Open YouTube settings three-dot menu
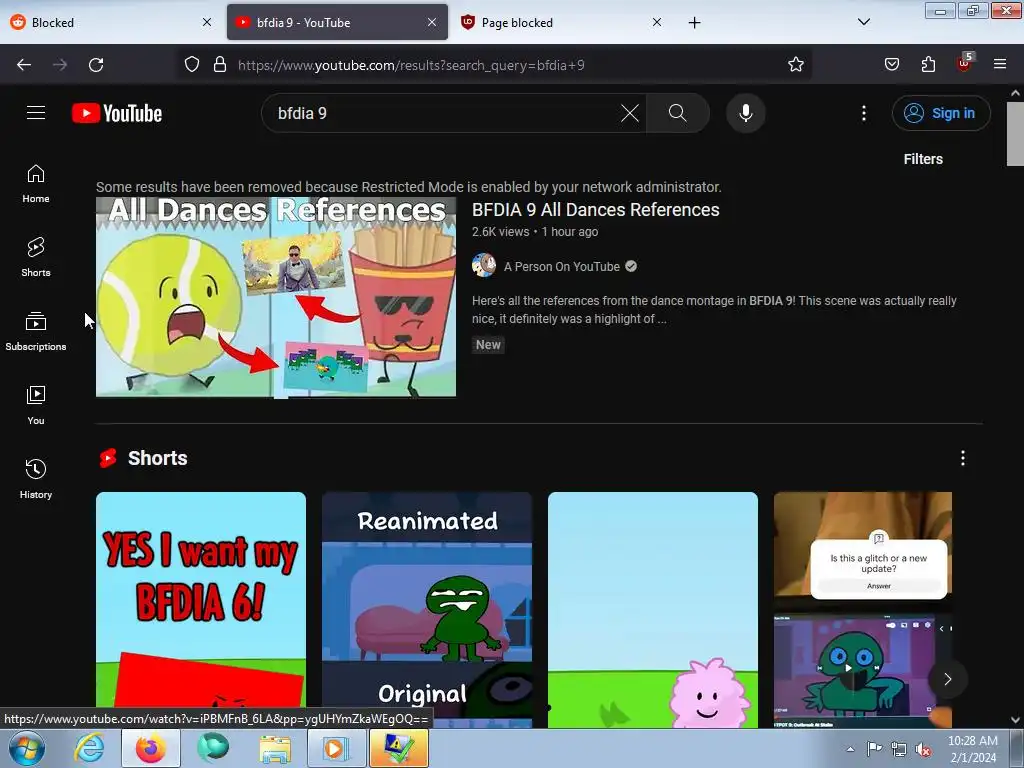This screenshot has height=768, width=1024. [863, 113]
